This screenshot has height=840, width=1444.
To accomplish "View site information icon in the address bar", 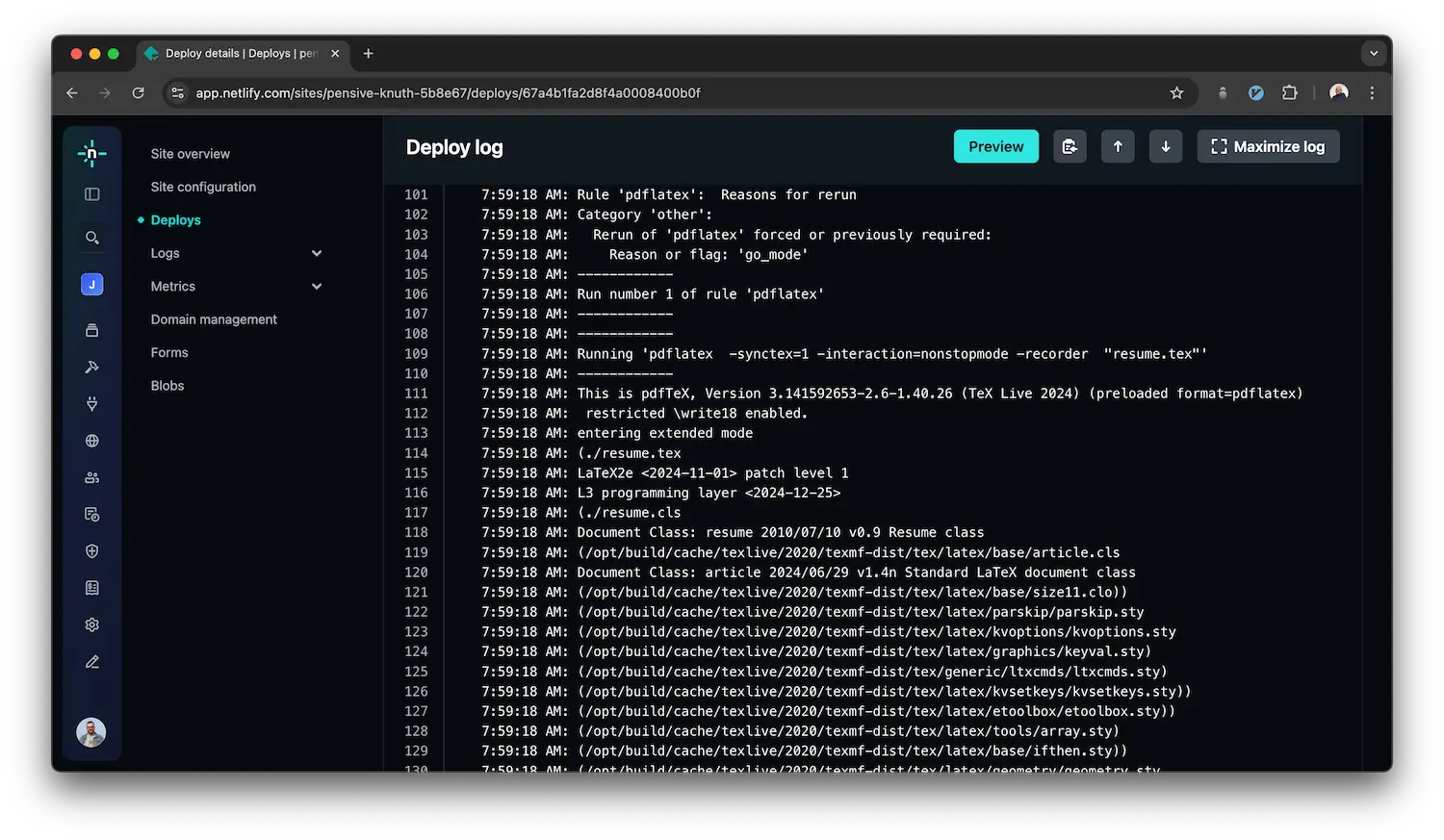I will click(177, 93).
